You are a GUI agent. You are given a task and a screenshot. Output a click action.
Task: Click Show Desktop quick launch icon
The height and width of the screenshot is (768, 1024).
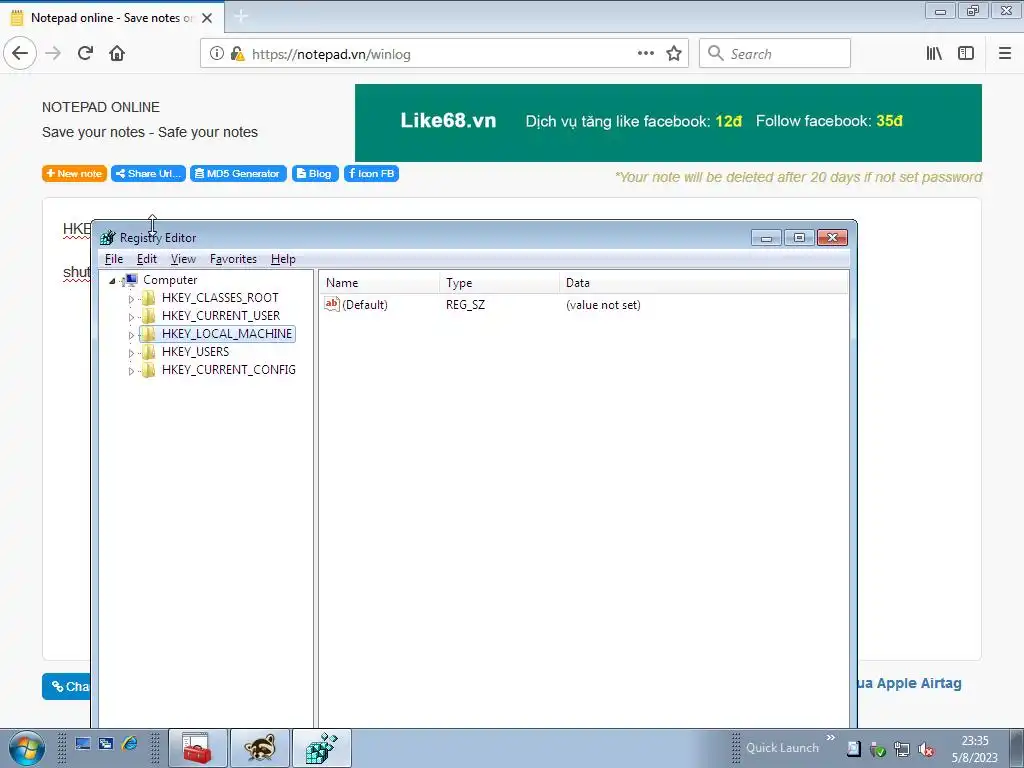click(83, 744)
